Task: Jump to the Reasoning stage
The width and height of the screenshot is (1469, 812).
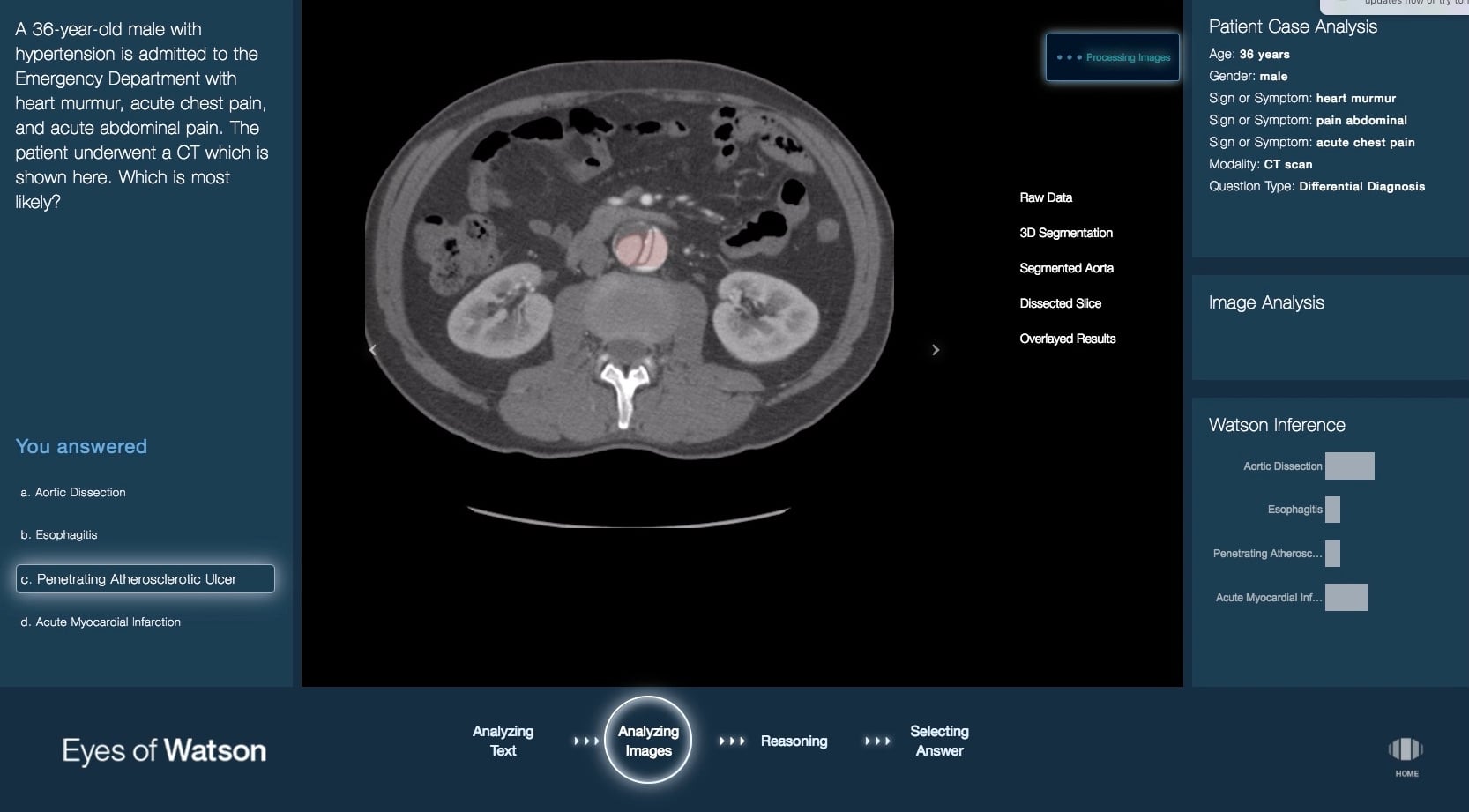Action: click(x=794, y=741)
